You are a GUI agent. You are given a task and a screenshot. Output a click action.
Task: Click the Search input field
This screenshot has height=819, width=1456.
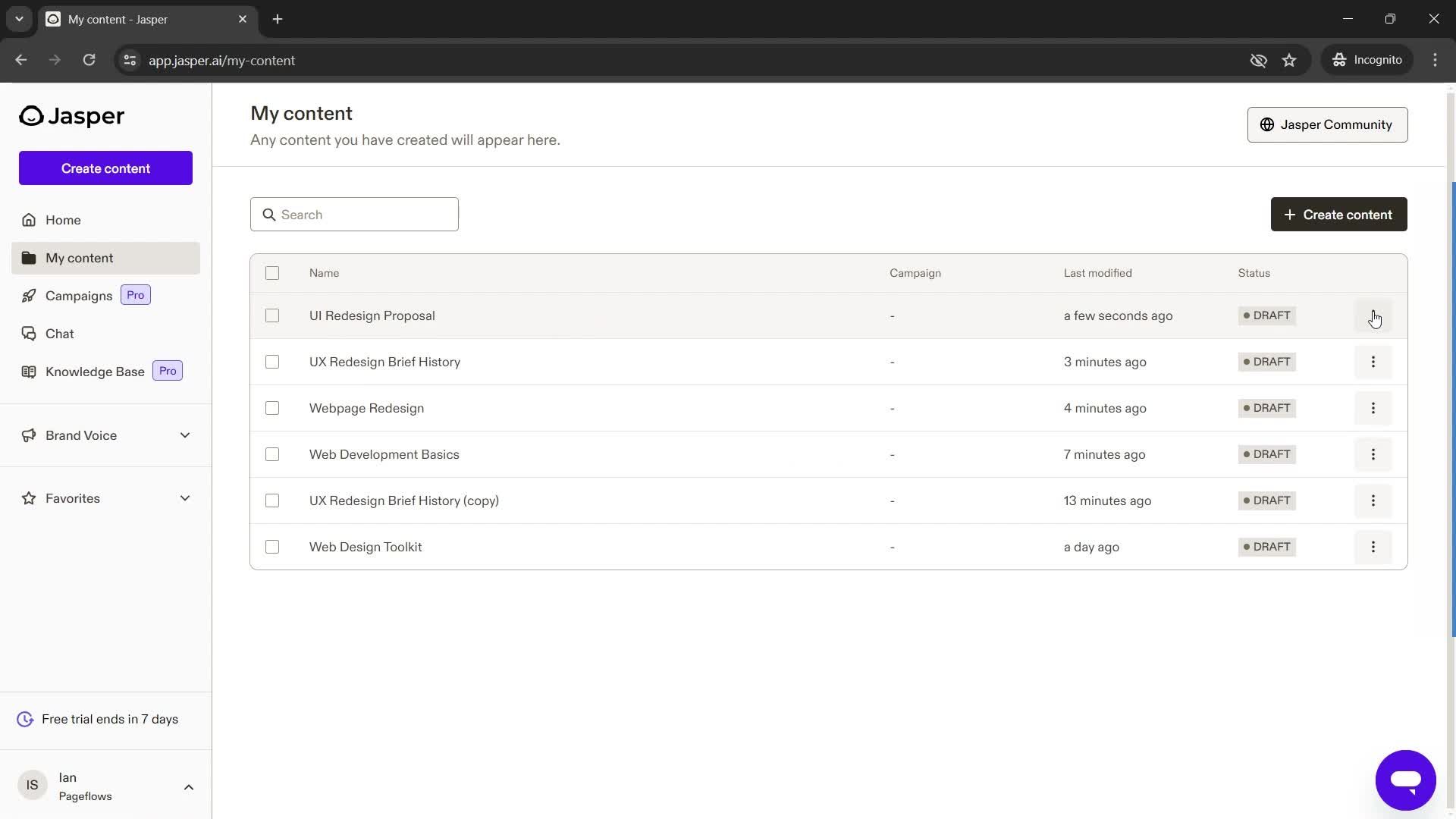tap(354, 213)
